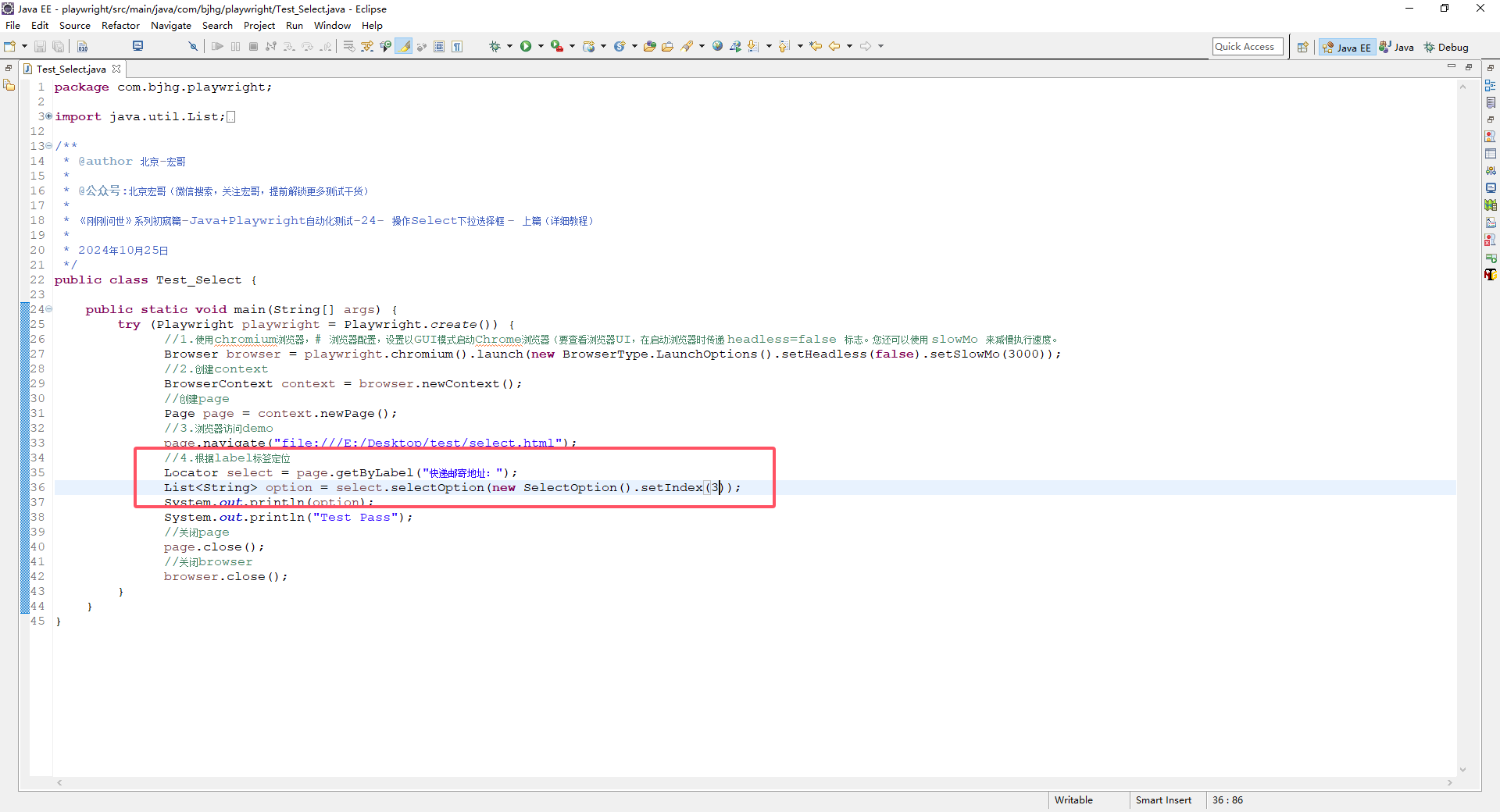The image size is (1500, 812).
Task: Open dropdown next to New wizard icon
Action: click(24, 47)
